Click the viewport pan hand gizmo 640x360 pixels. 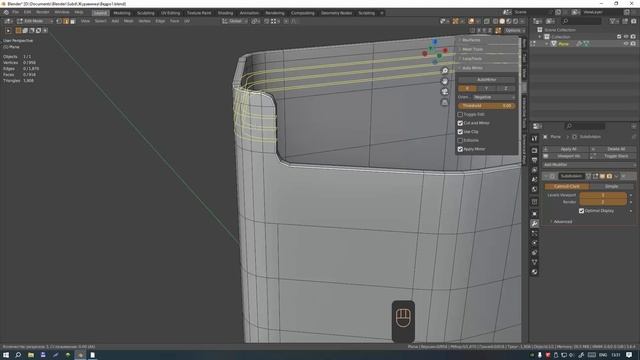coord(445,81)
